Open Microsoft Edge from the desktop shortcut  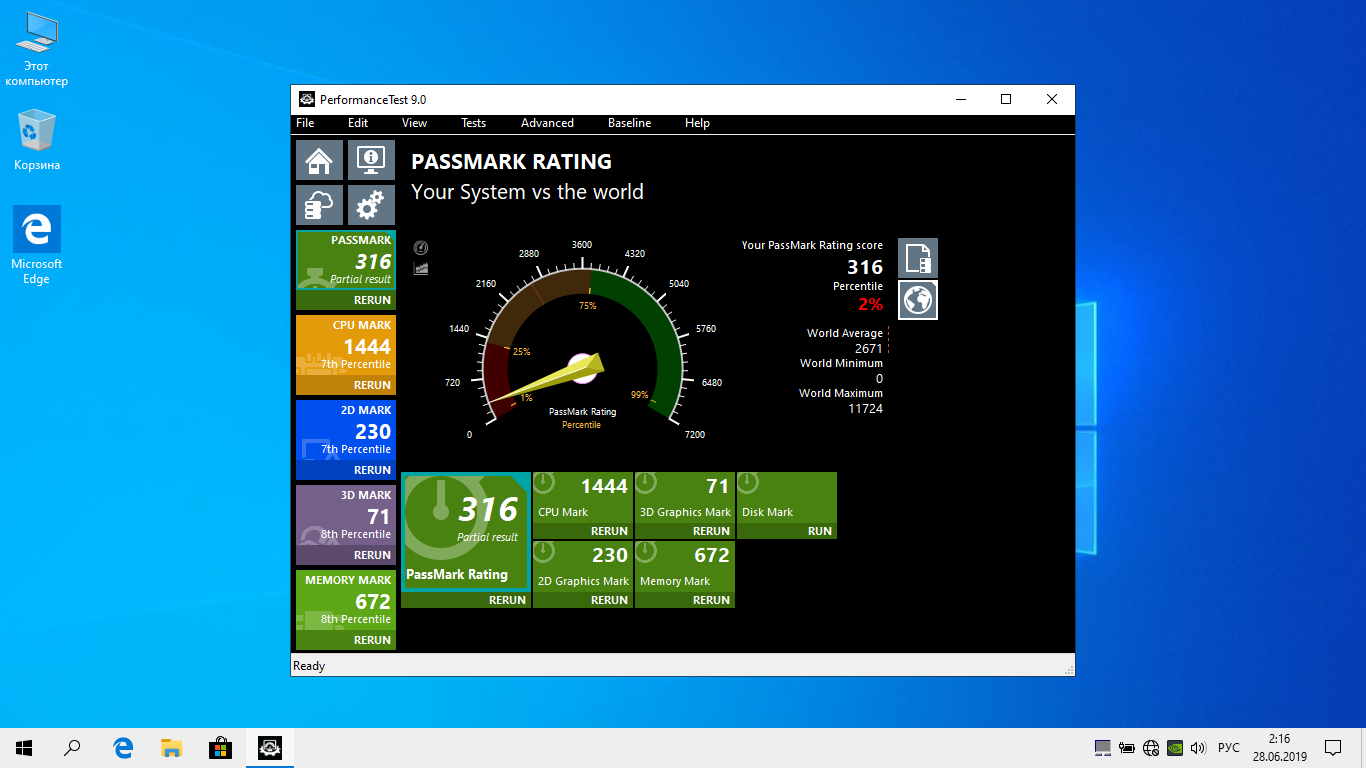pos(37,245)
